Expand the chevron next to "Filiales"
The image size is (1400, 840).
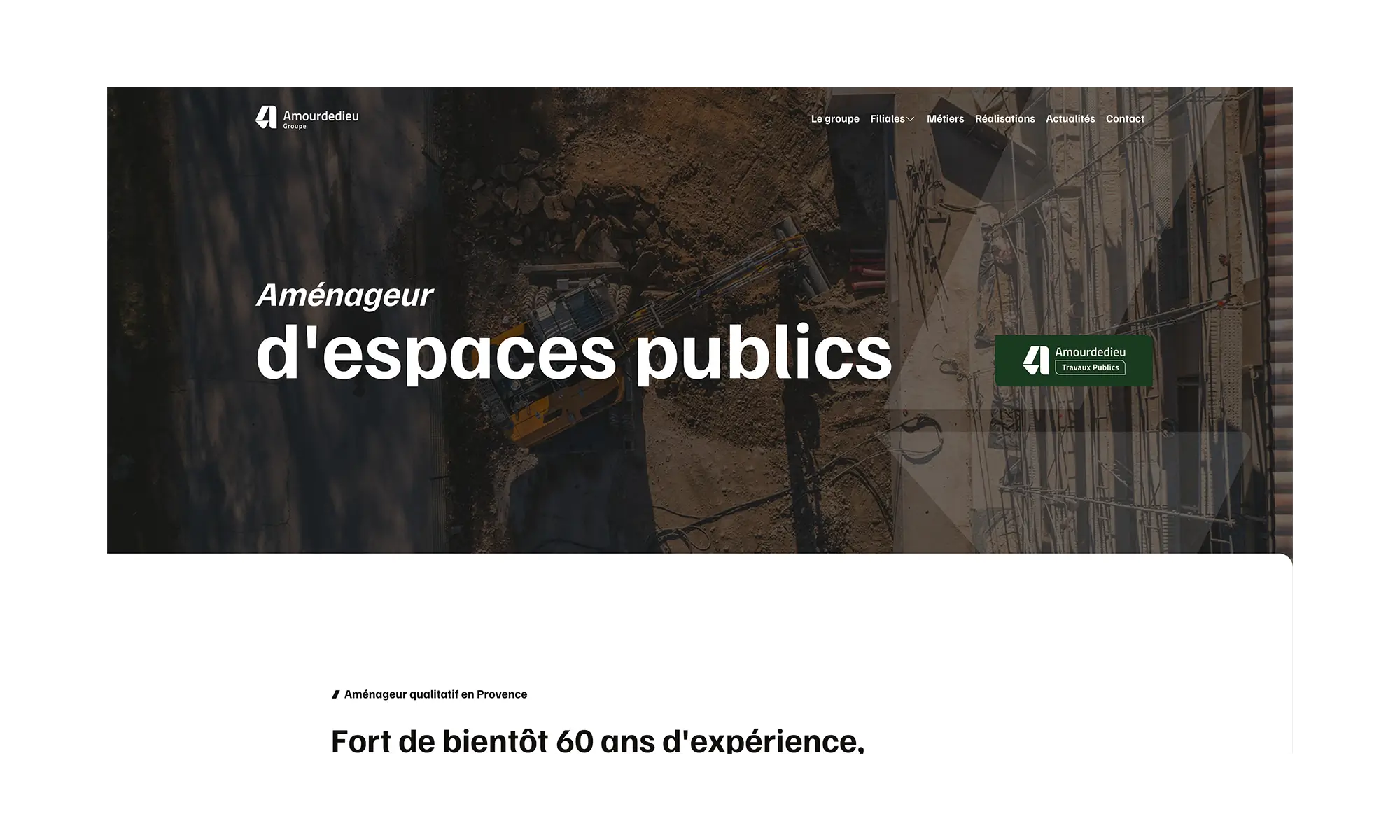(911, 119)
